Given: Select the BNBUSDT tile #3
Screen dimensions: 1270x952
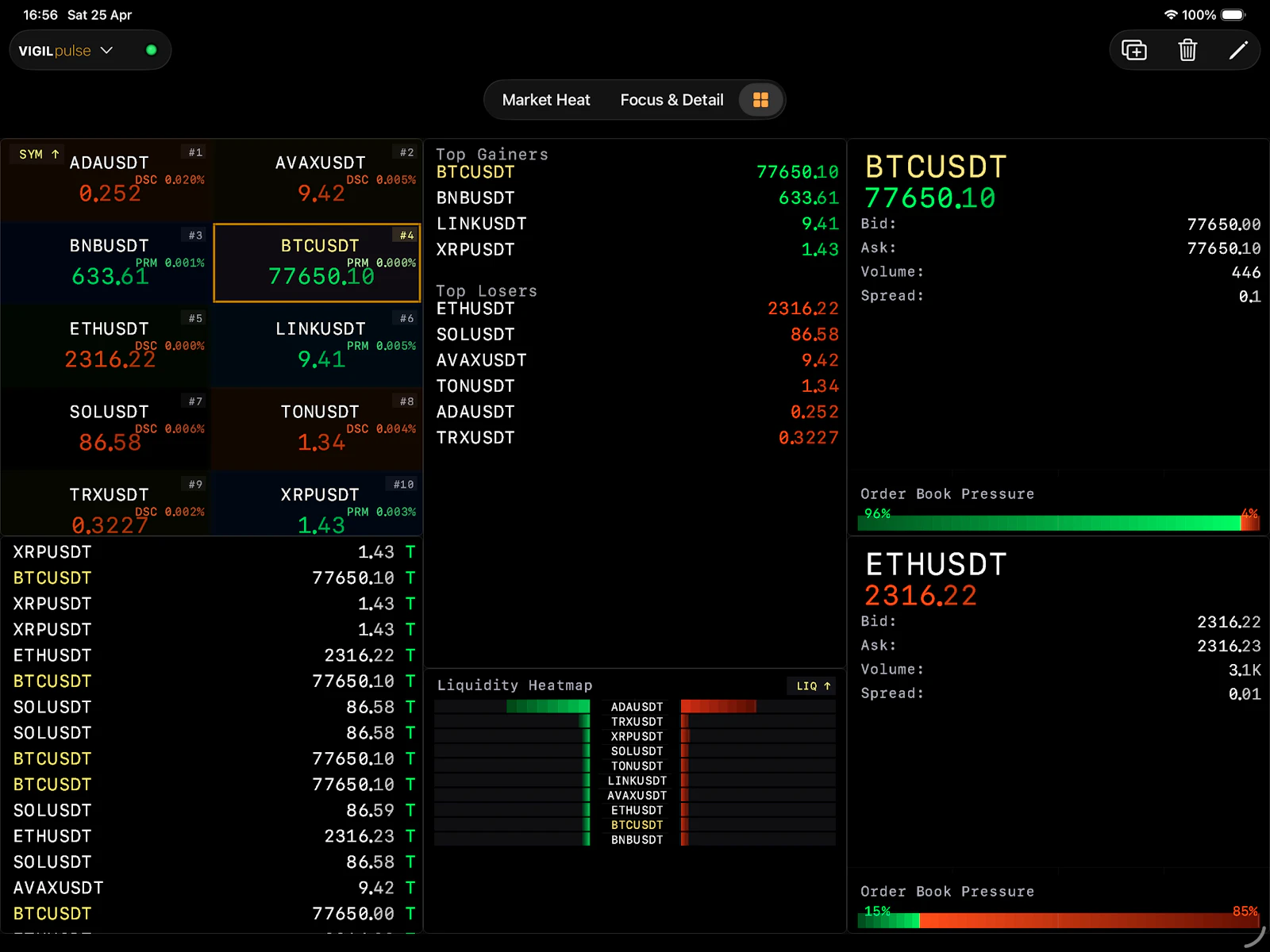Looking at the screenshot, I should pos(106,263).
